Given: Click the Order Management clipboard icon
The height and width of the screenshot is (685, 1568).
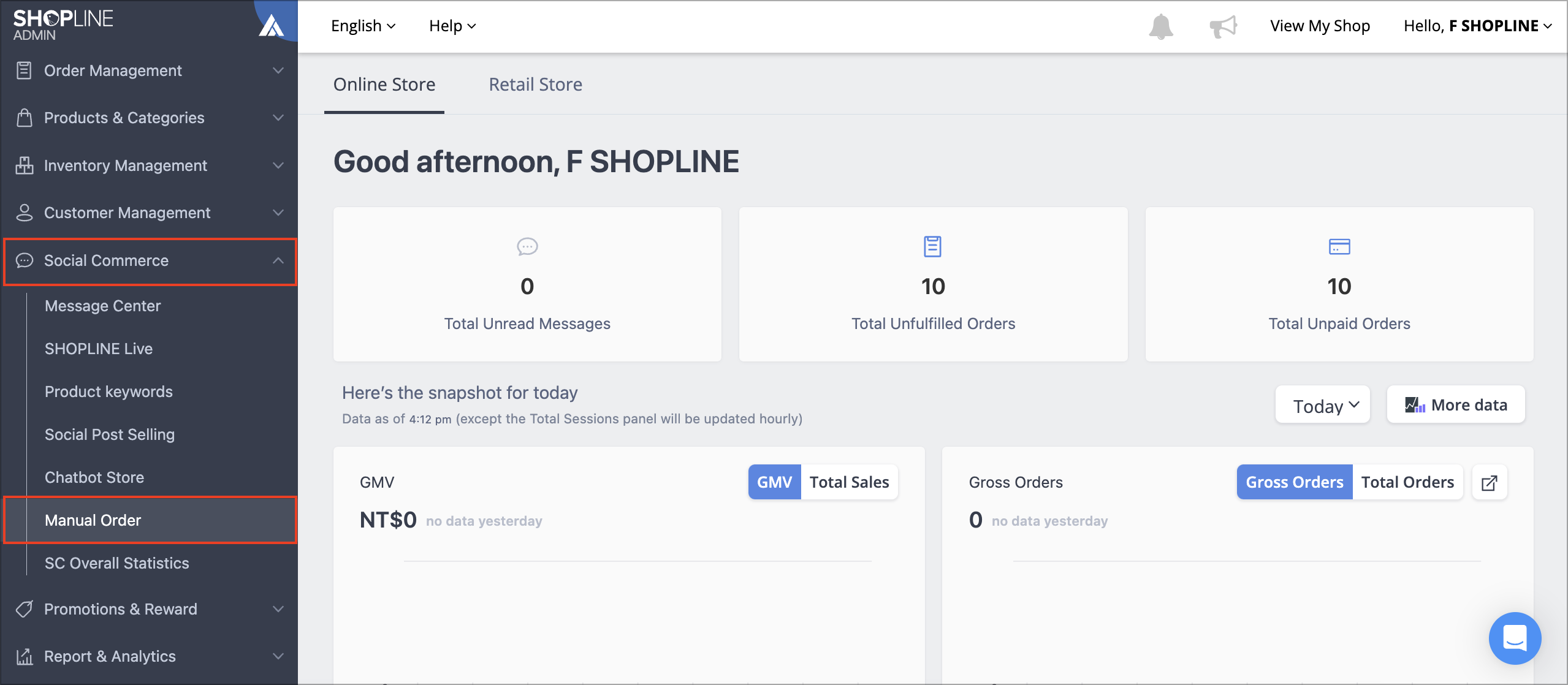Looking at the screenshot, I should pyautogui.click(x=24, y=70).
